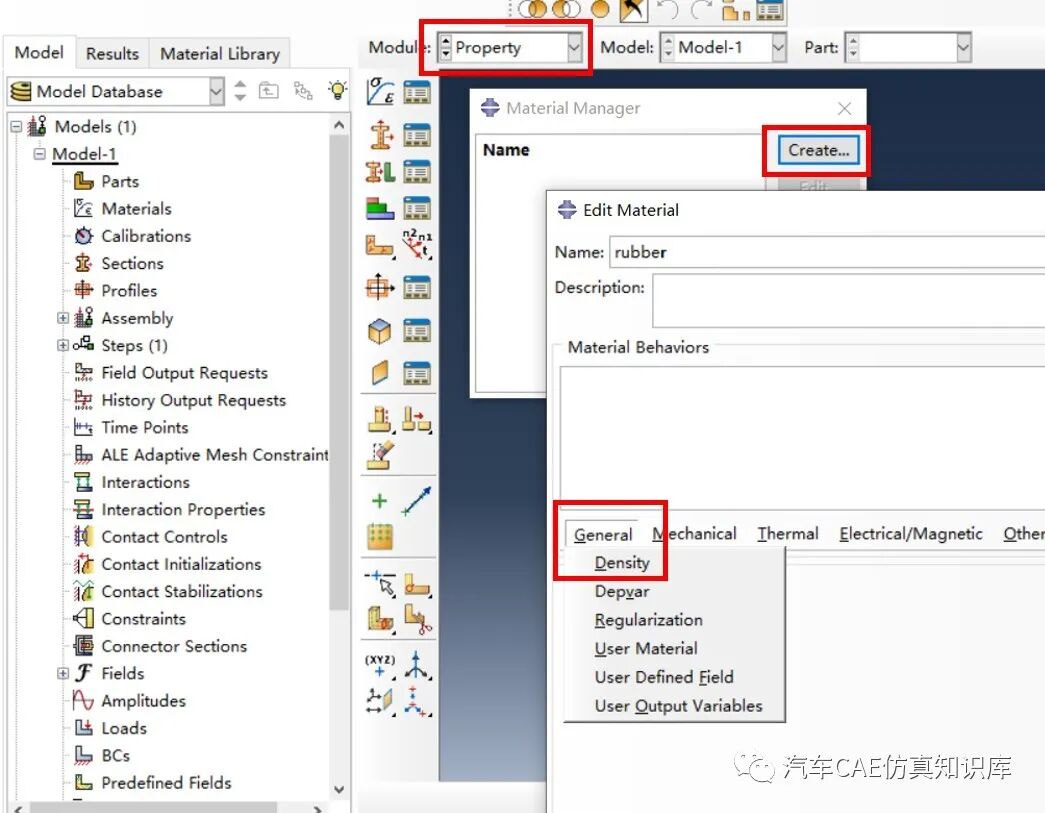Click the Create Composite Layup icon
This screenshot has width=1045, height=813.
(x=380, y=208)
